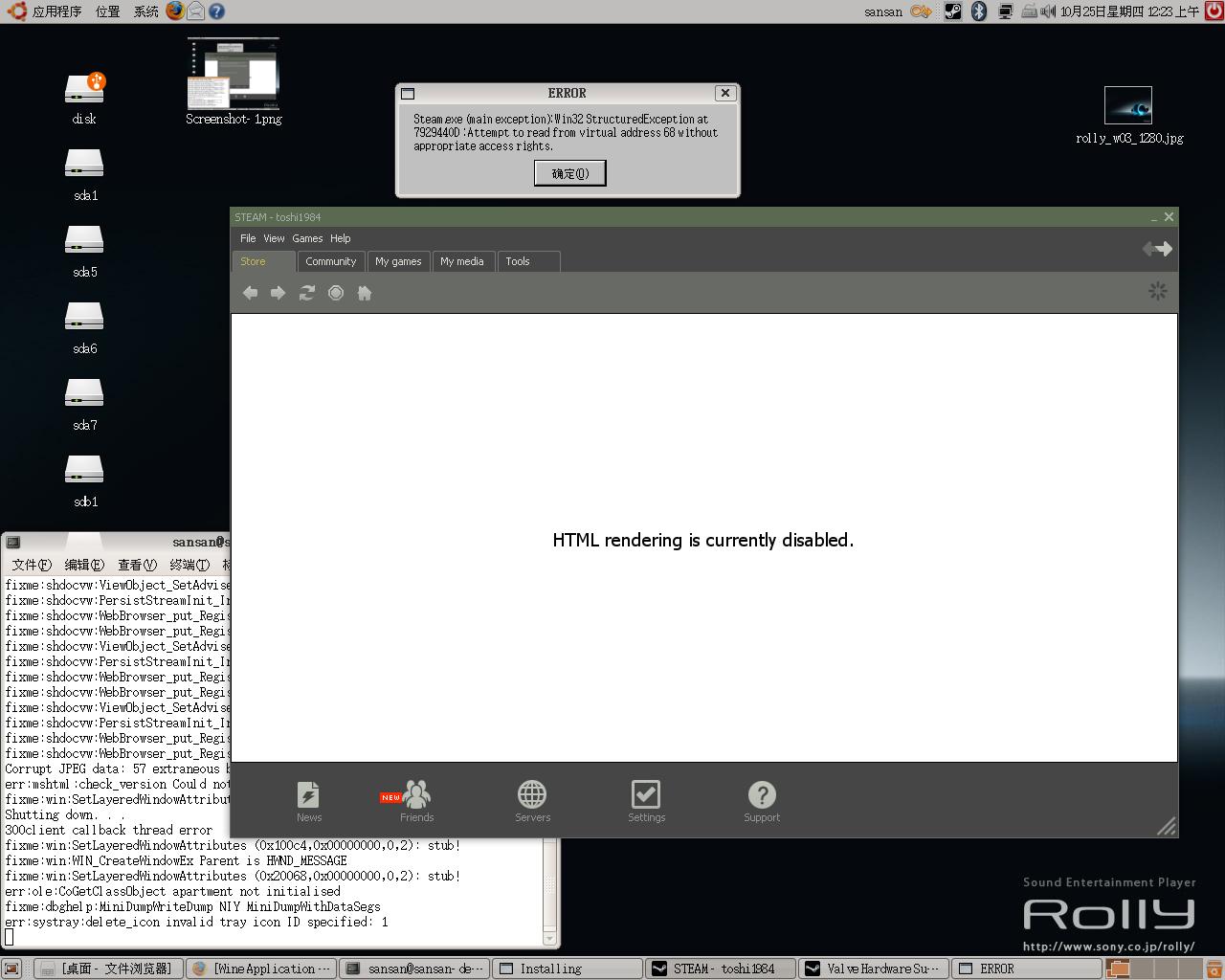Open the terminal 终端 menu
Image resolution: width=1225 pixels, height=980 pixels.
tap(189, 565)
